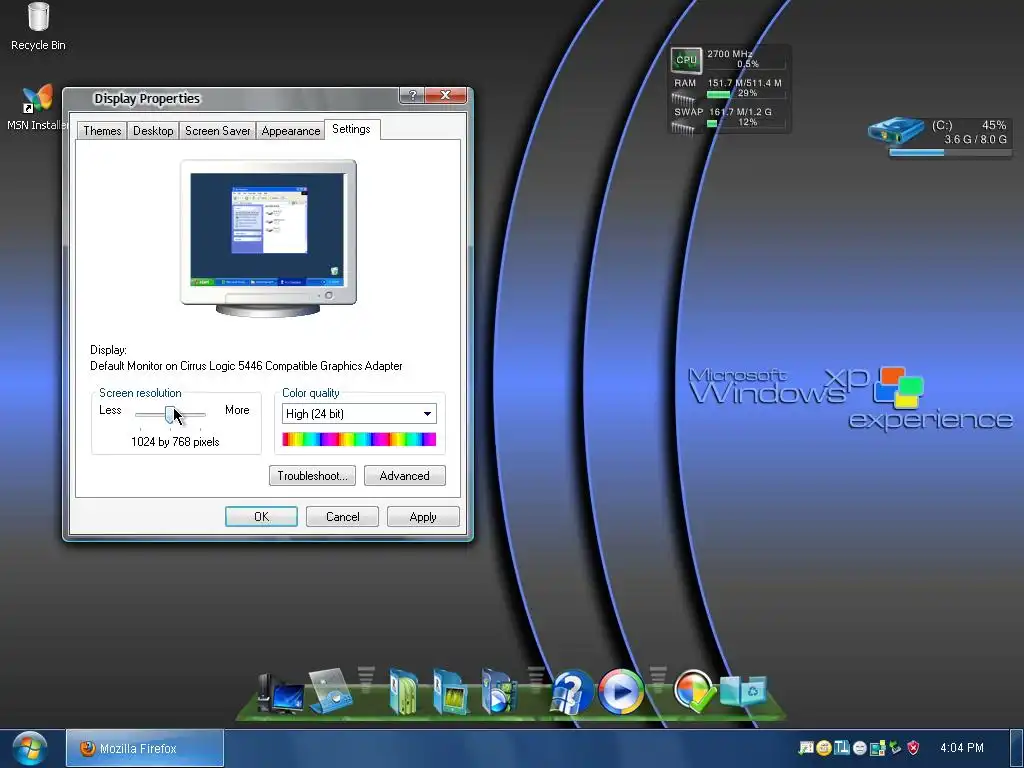1024x768 pixels.
Task: Open Help and Support from the dock
Action: 572,692
